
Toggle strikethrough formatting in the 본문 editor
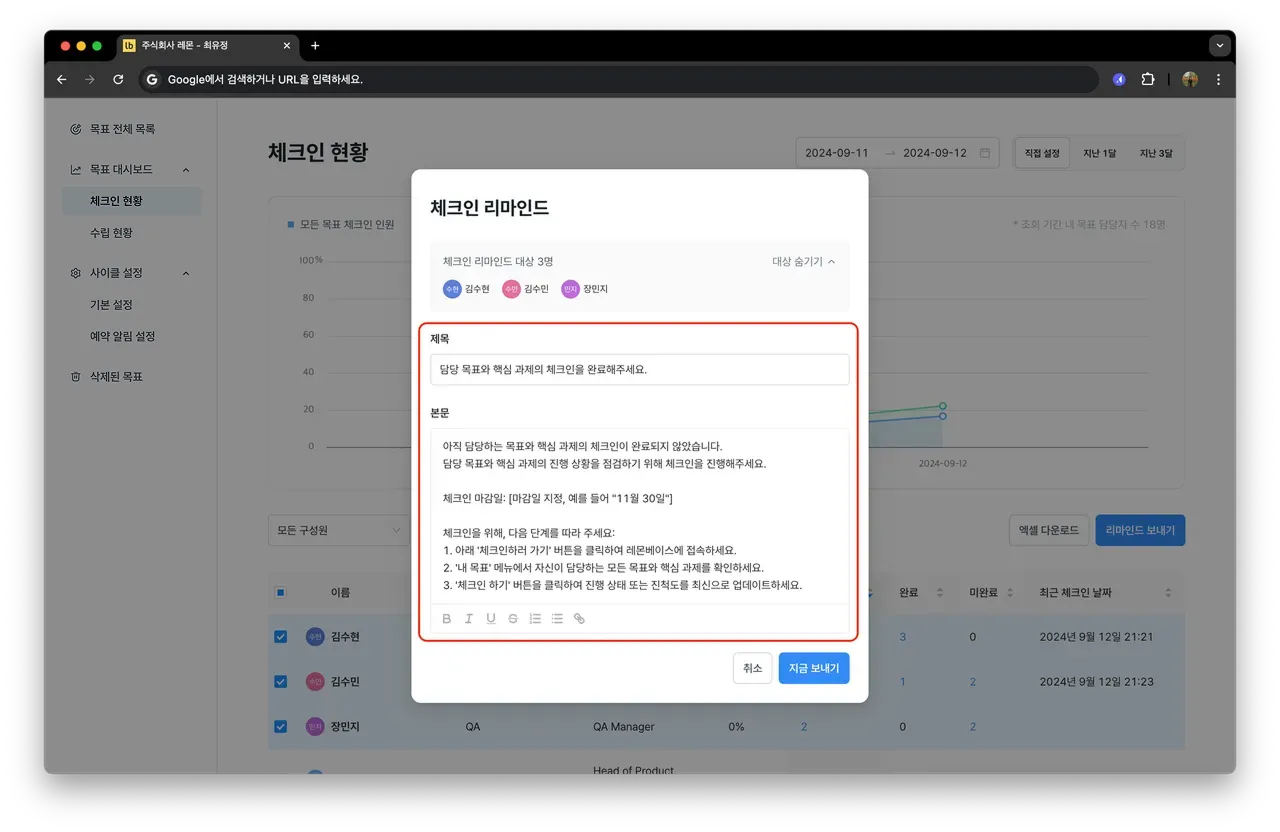pyautogui.click(x=513, y=619)
